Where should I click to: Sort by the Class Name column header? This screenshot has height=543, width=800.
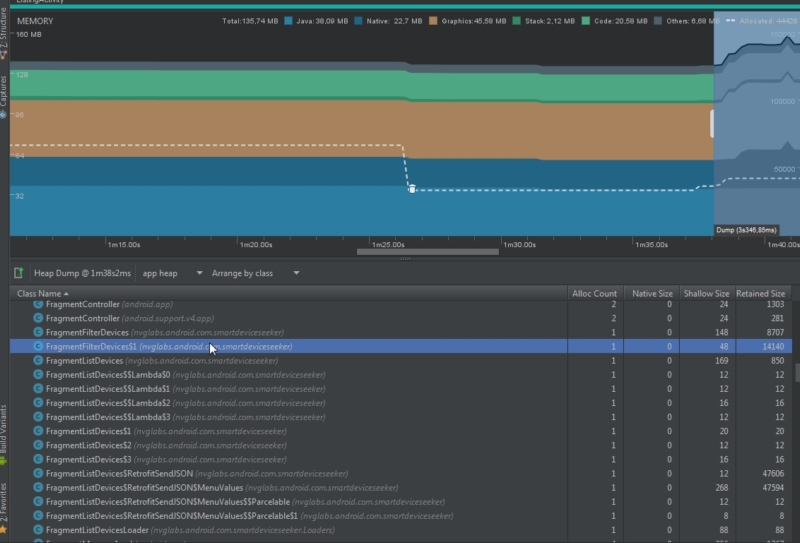288,293
